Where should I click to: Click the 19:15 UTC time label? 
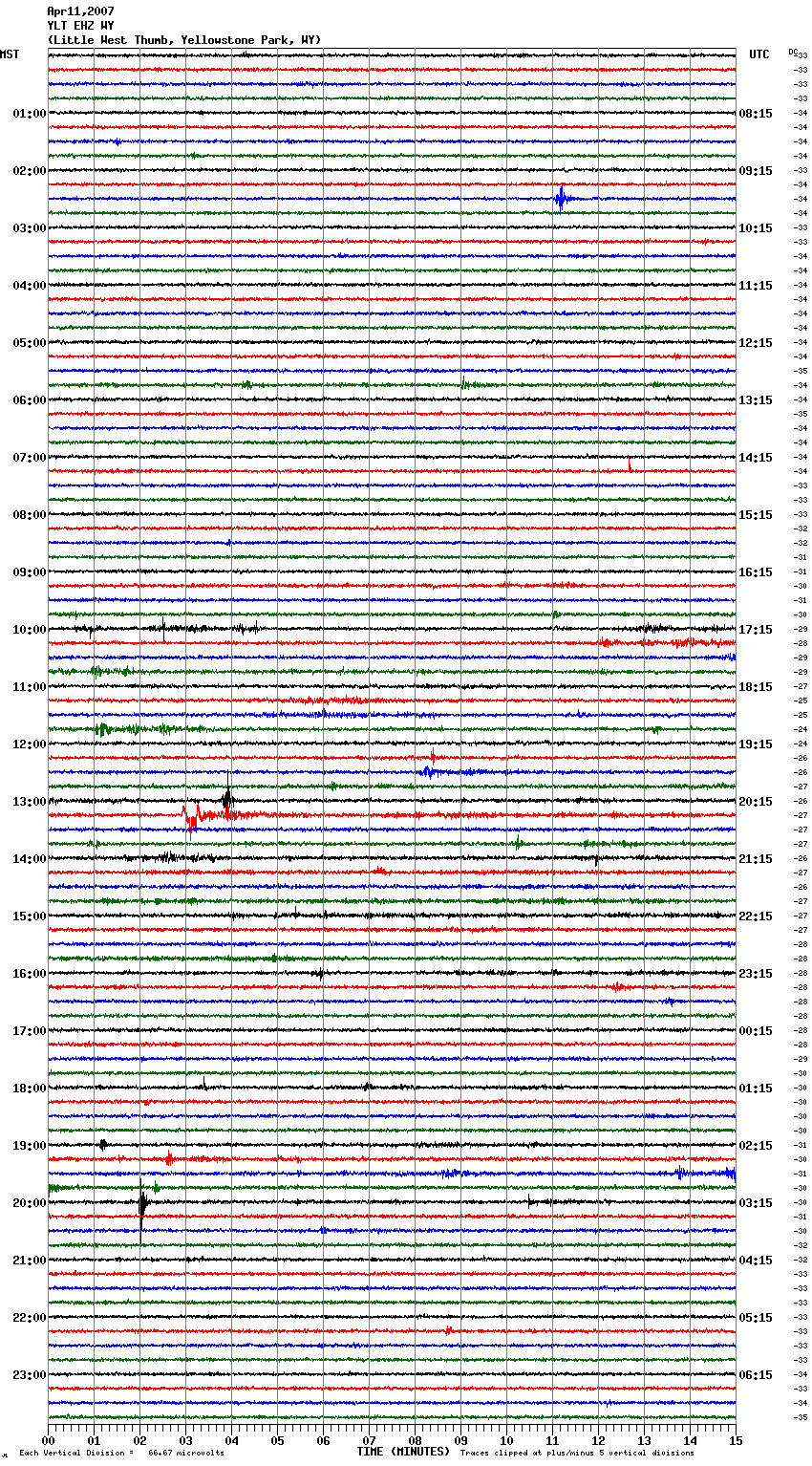click(x=756, y=744)
